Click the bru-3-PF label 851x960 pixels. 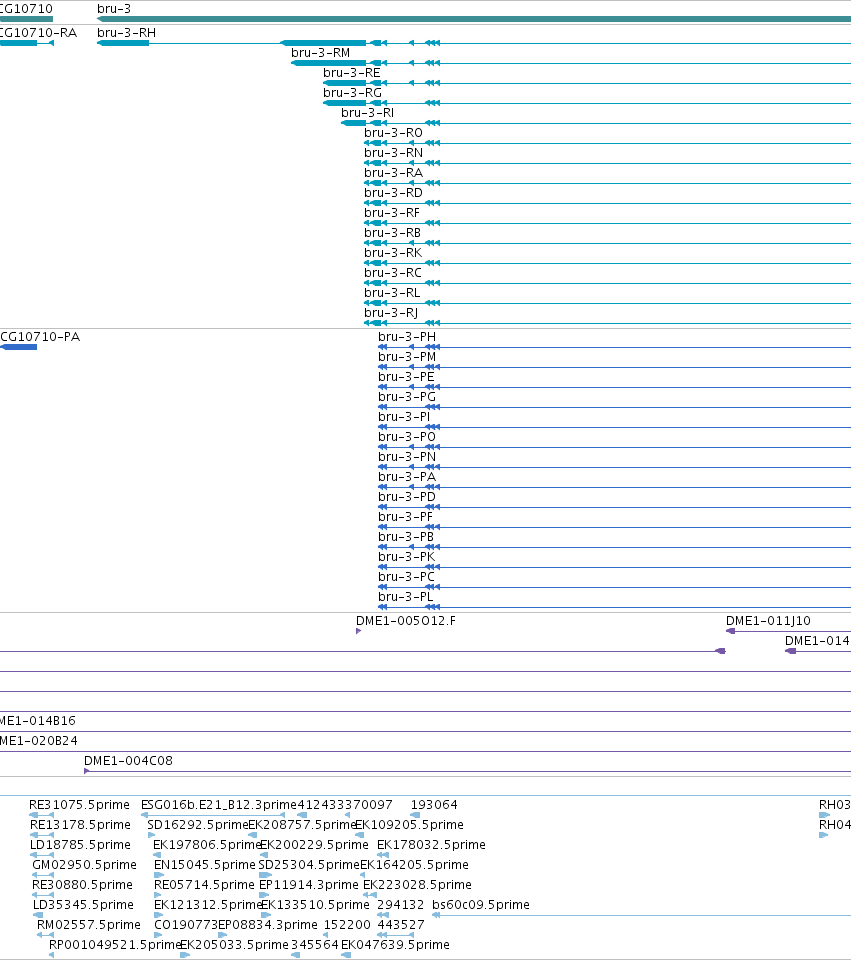[x=405, y=517]
